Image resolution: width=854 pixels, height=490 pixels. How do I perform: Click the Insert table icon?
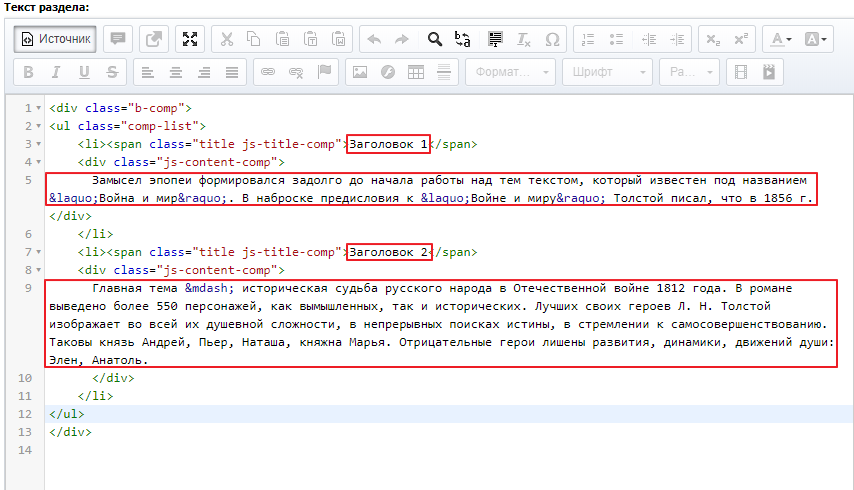tap(416, 72)
